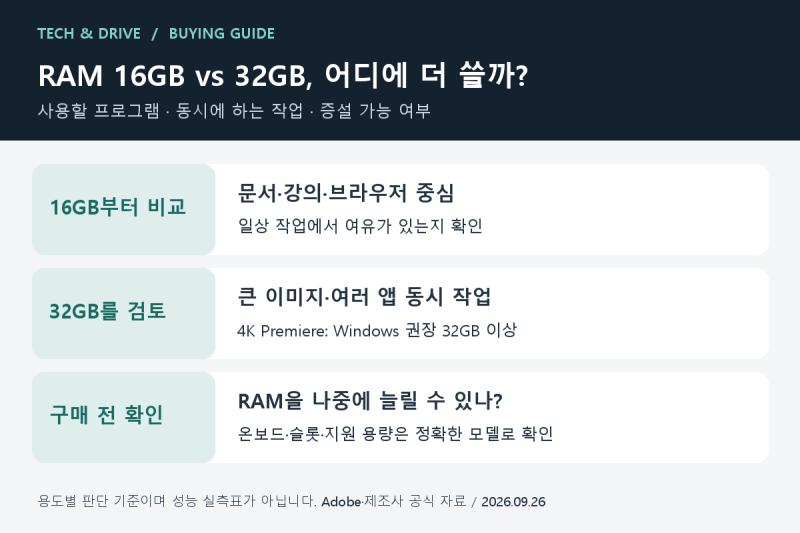Click the heading "RAM을 나중에 늘릴 수 있나?"
The width and height of the screenshot is (800, 533).
pyautogui.click(x=370, y=401)
